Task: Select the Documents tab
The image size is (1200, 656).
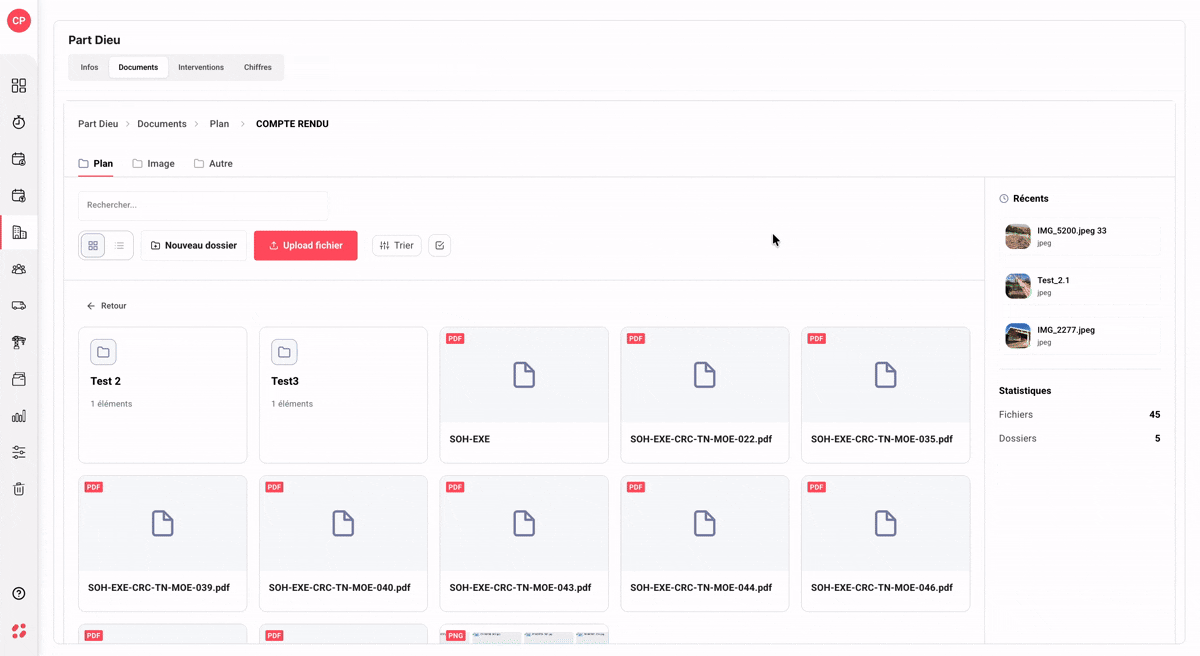Action: click(138, 67)
